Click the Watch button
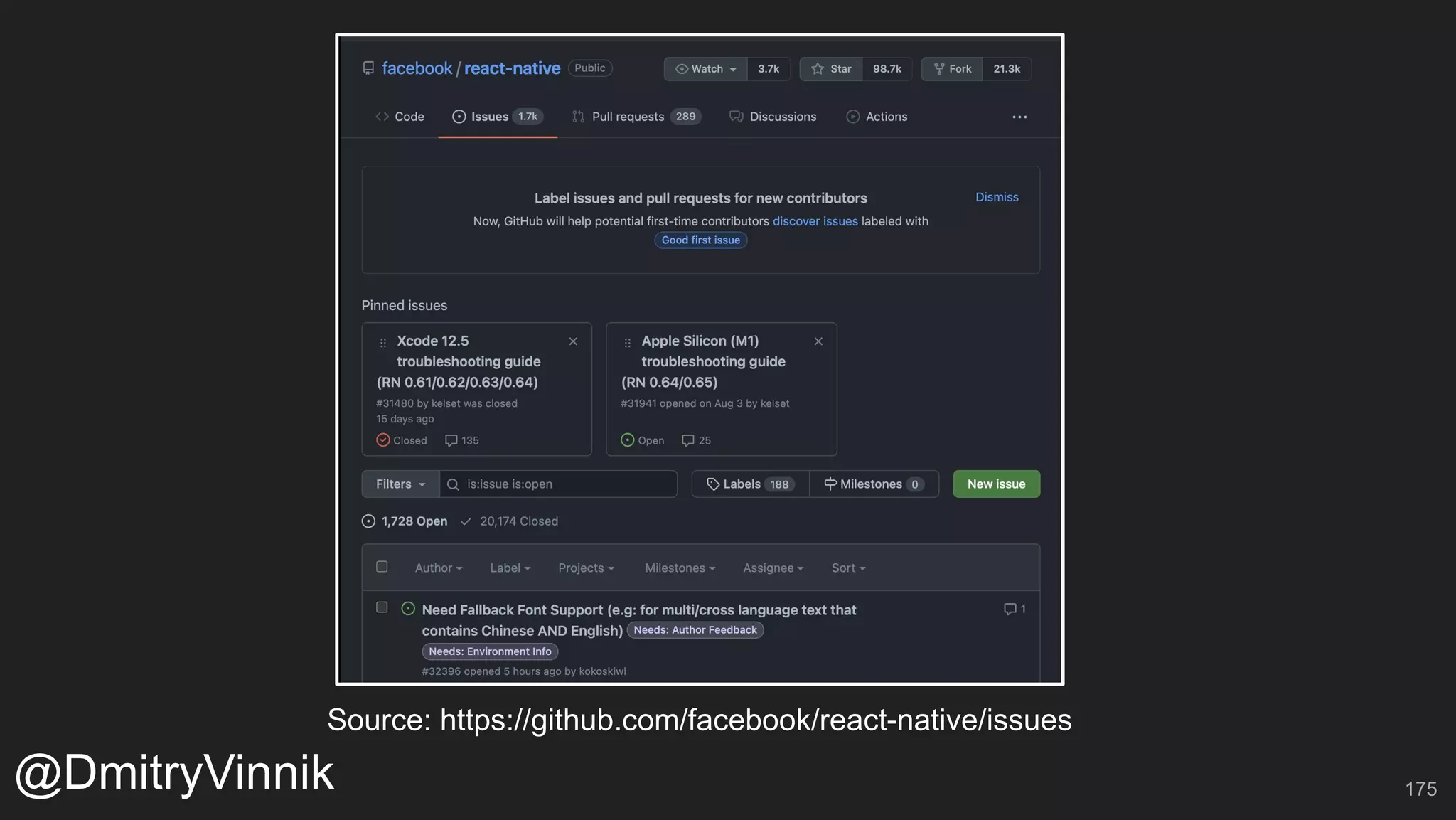 705,69
